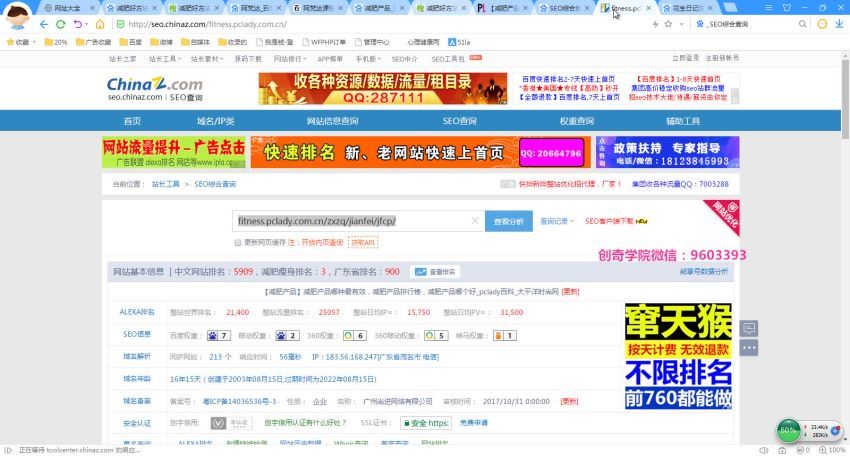
Task: Click the 查看排名 chart button
Action: (435, 272)
